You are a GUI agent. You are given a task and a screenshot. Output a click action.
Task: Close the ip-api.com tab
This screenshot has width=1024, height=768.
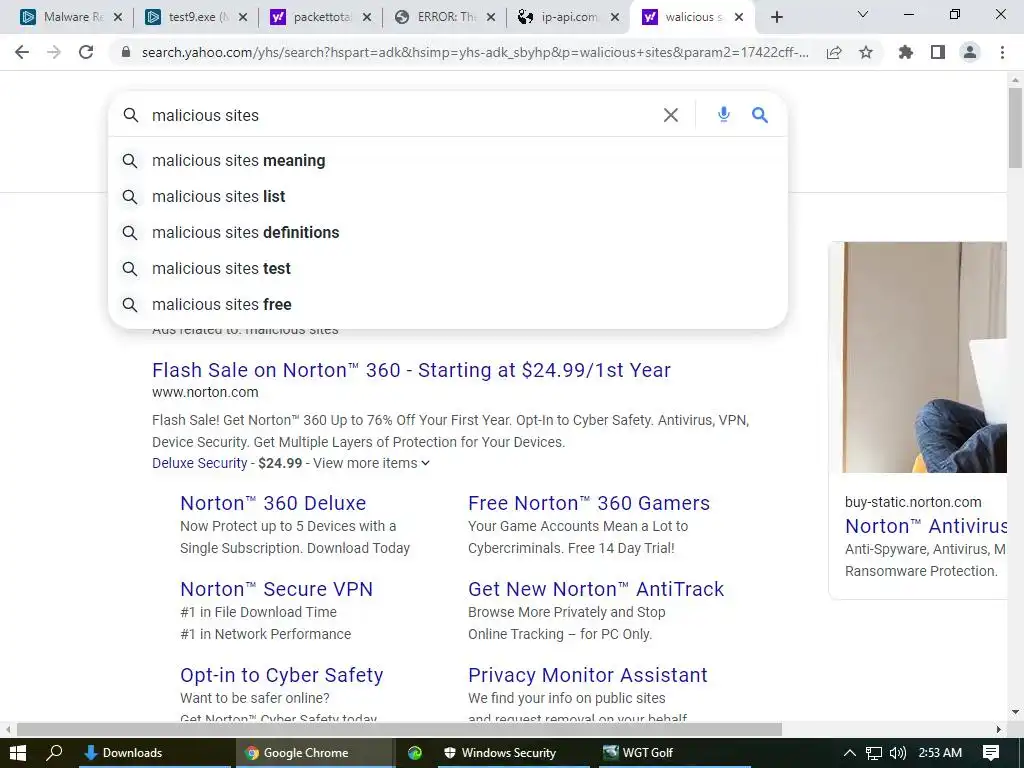pyautogui.click(x=615, y=17)
